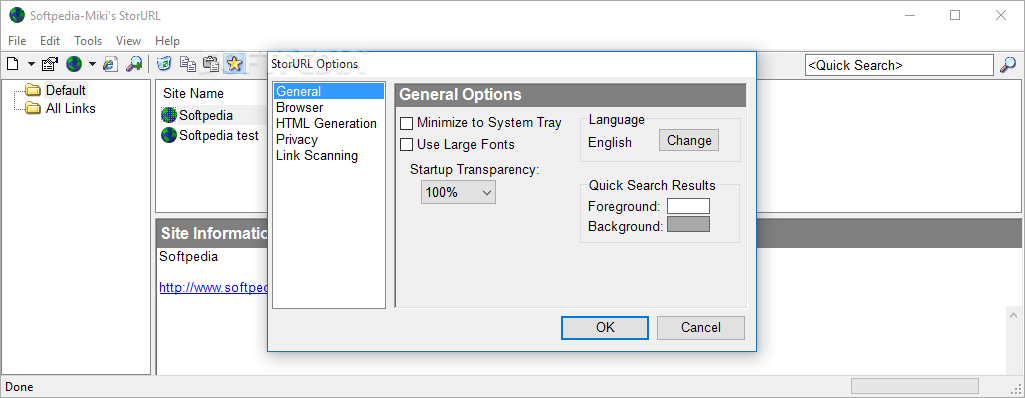
Task: Click the blank page New icon in toolbar
Action: [12, 64]
